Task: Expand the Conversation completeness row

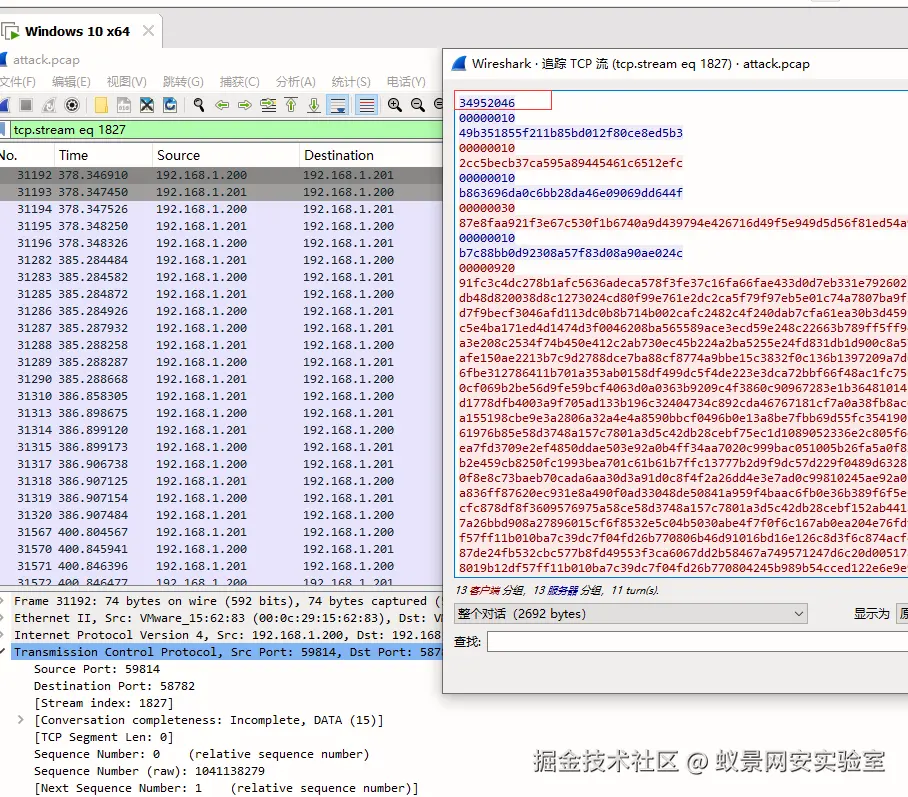Action: point(21,720)
